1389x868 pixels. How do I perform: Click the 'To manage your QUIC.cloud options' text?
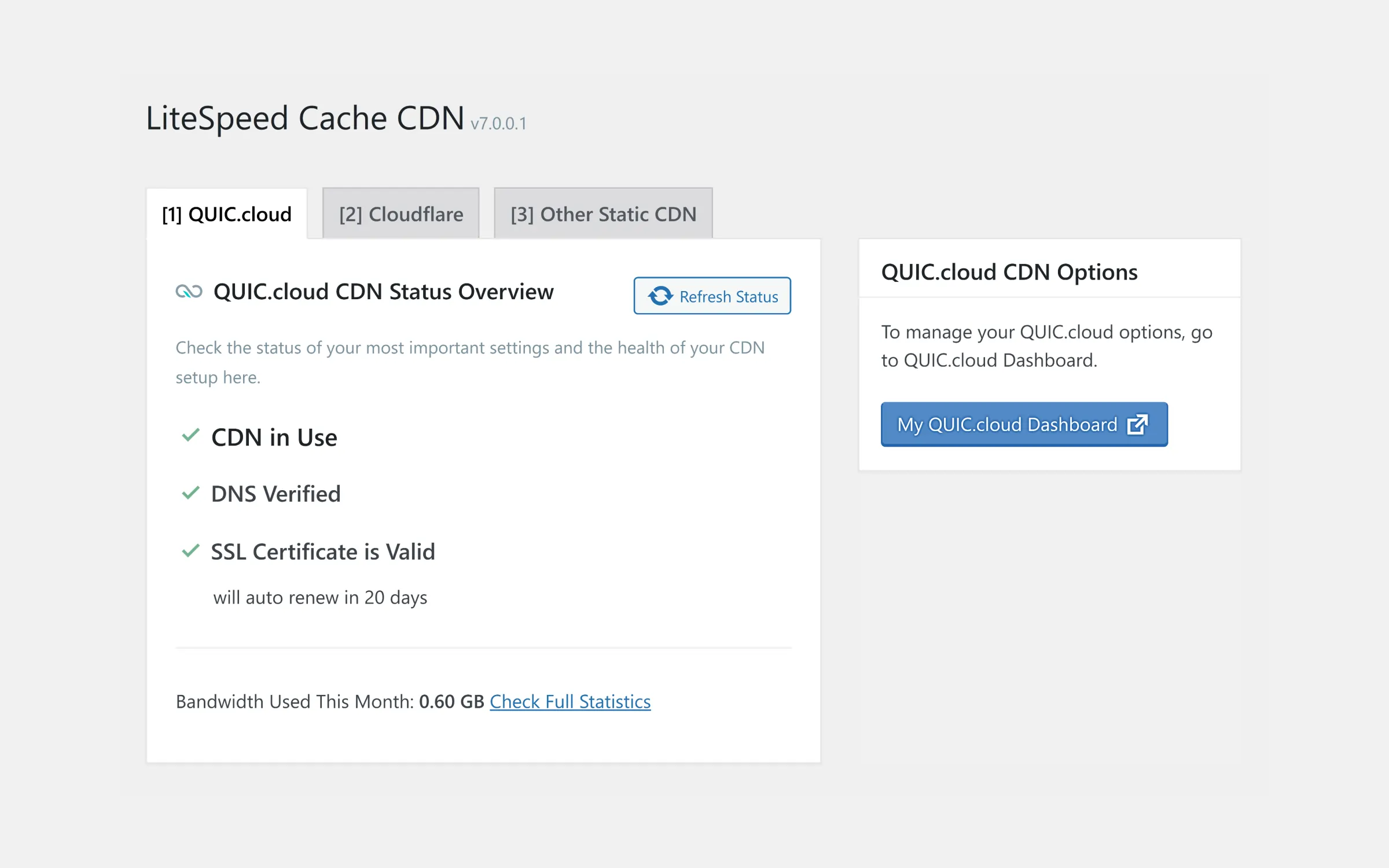[x=1047, y=346]
